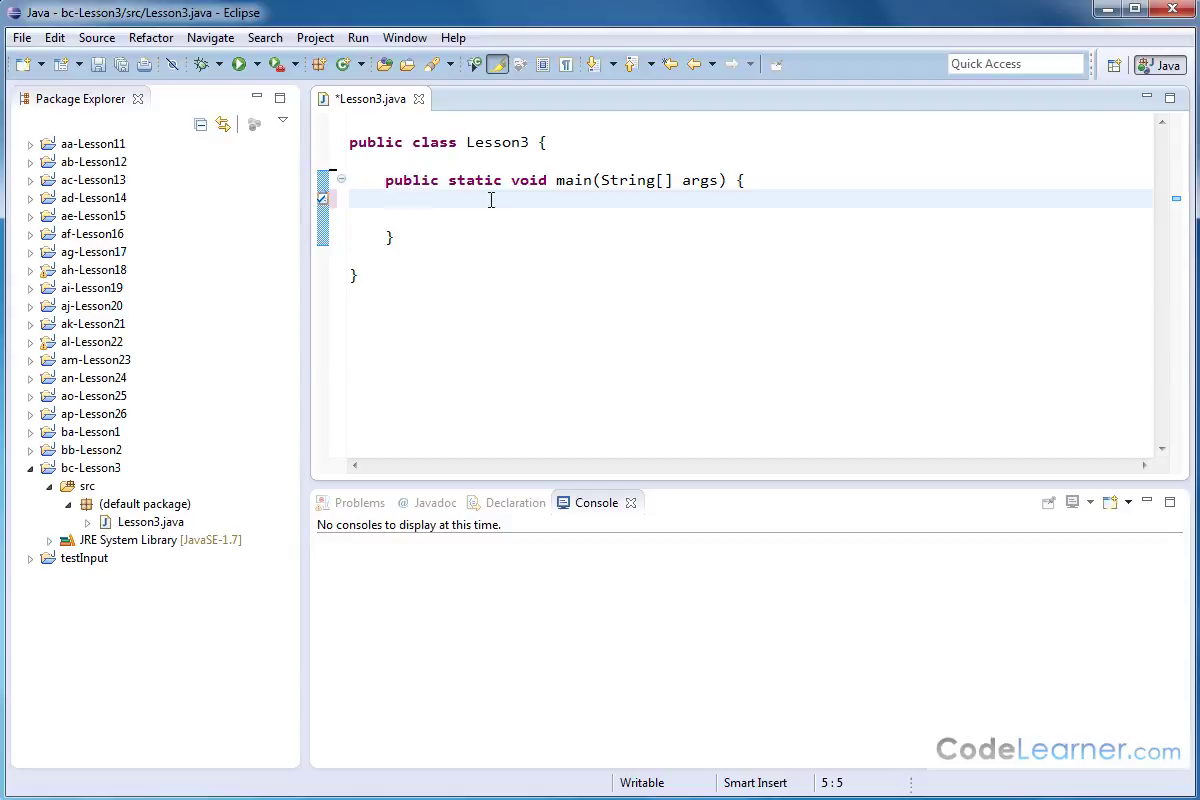Collapse the main method fold marker
This screenshot has height=800, width=1200.
341,179
